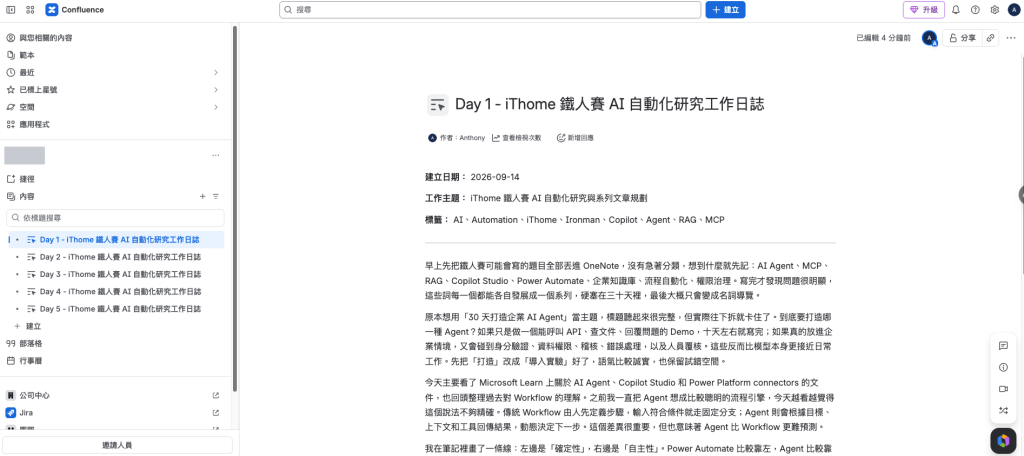Screen dimensions: 1024x456
Task: Select the 內容 section header
Action: [x=27, y=196]
